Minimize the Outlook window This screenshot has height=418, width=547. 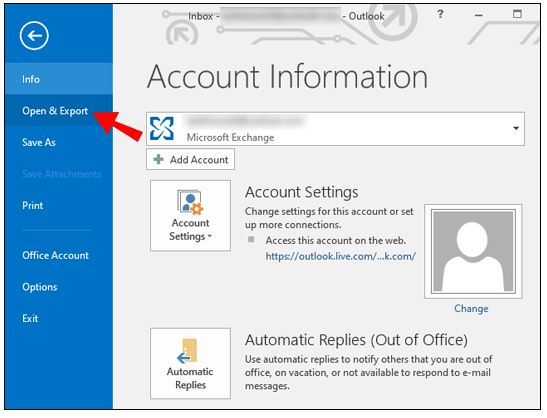click(479, 15)
